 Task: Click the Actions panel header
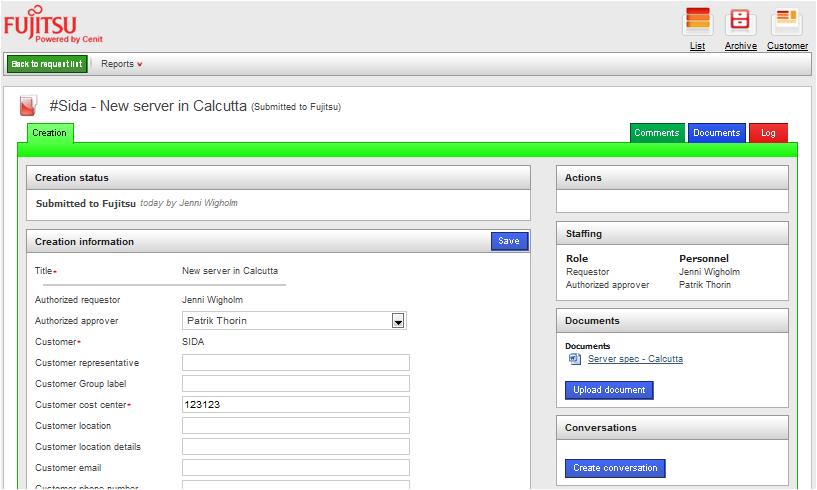click(672, 178)
